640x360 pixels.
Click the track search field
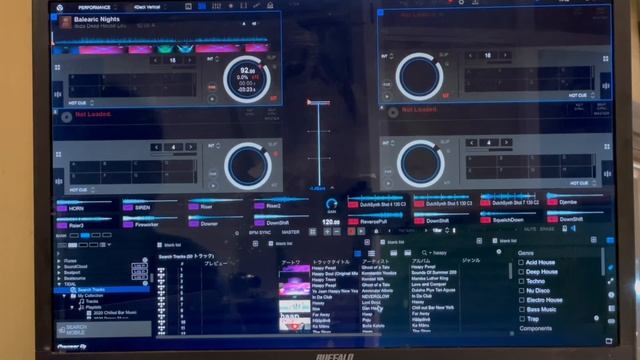click(x=461, y=253)
